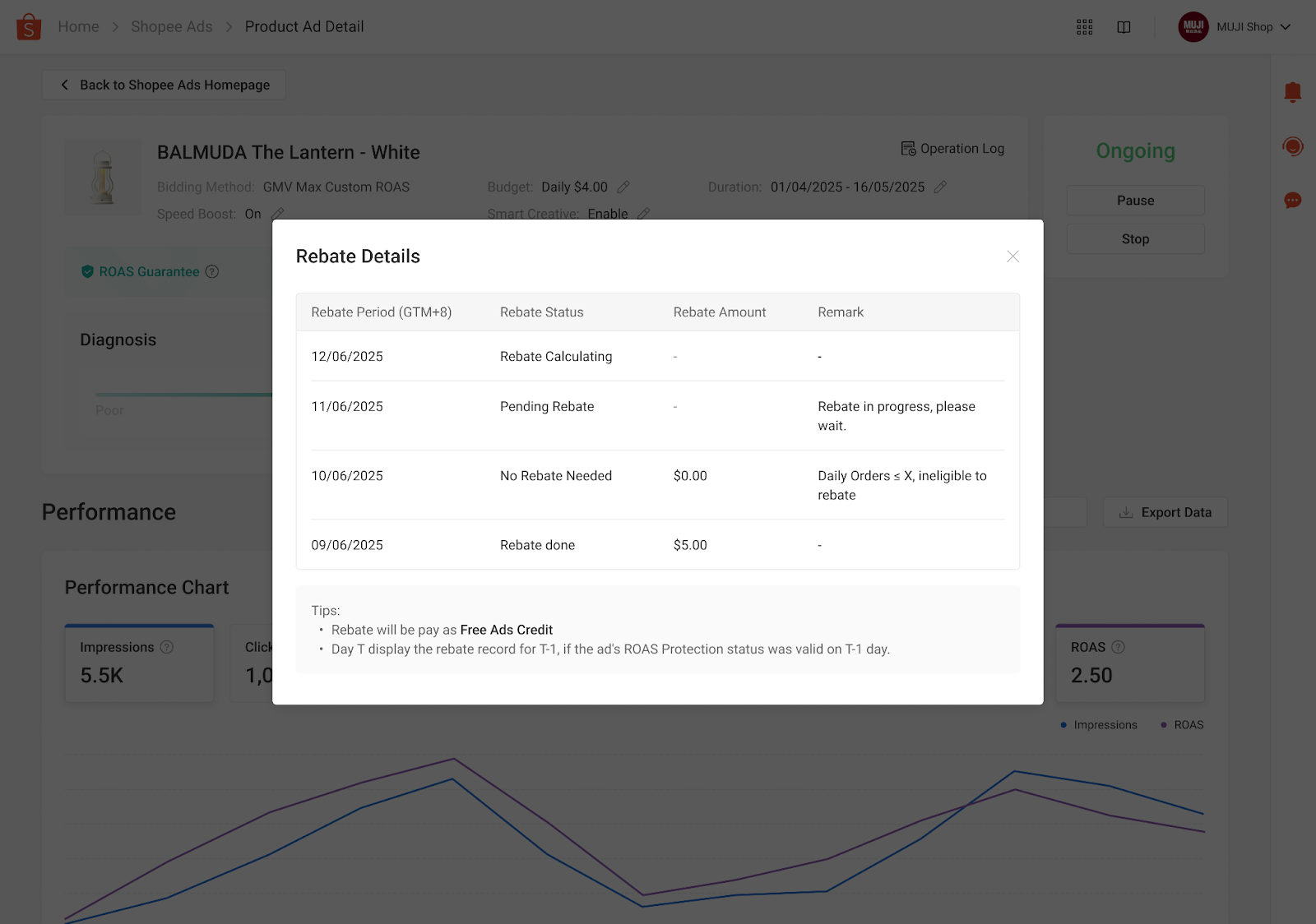Click the Product Ad Detail breadcrumb
Viewport: 1316px width, 924px height.
pyautogui.click(x=304, y=27)
